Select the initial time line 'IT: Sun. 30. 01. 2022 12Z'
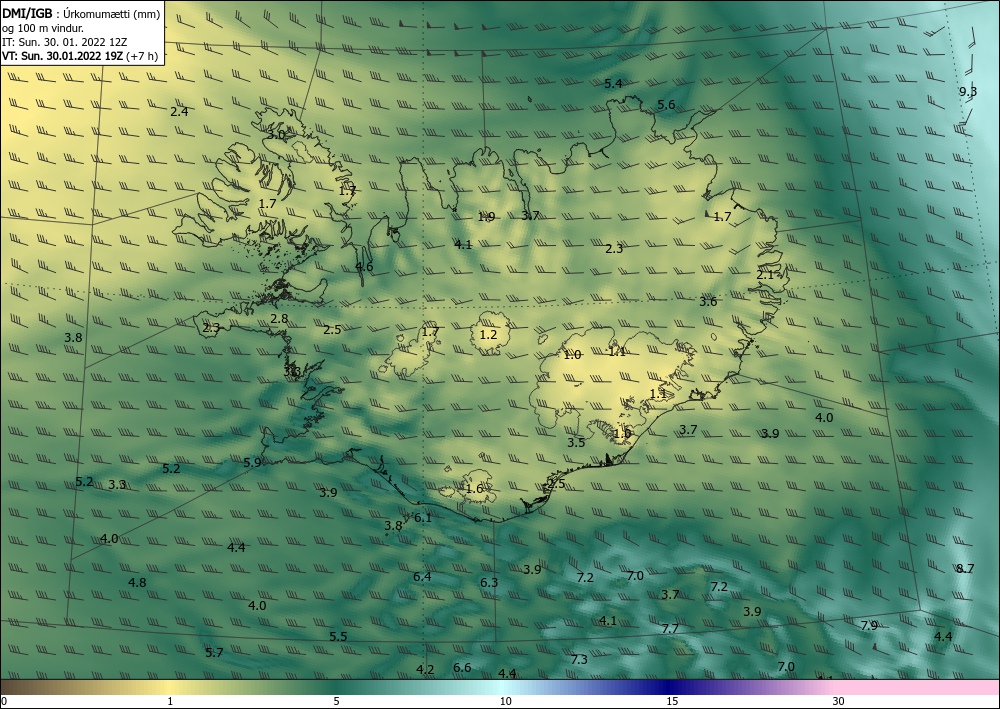 pyautogui.click(x=64, y=42)
